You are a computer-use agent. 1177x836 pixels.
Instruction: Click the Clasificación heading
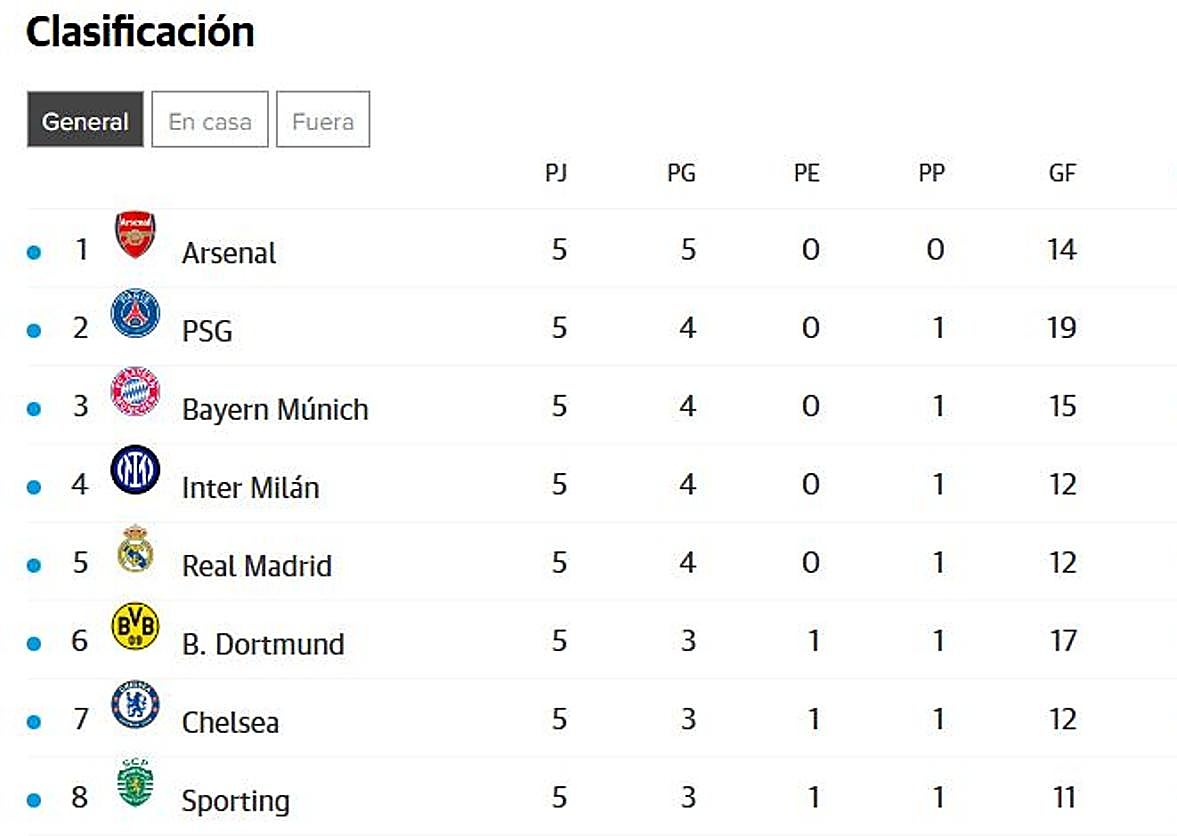(140, 32)
